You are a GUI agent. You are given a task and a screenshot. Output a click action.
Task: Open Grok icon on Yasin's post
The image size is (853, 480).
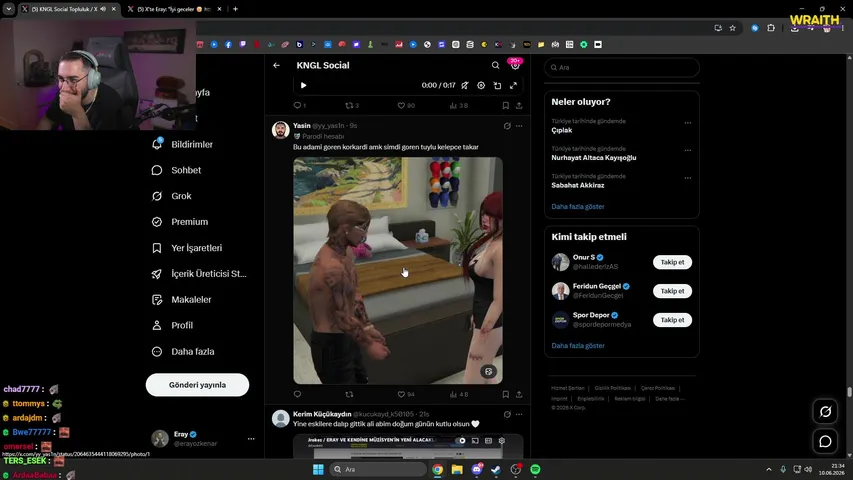[x=507, y=126]
